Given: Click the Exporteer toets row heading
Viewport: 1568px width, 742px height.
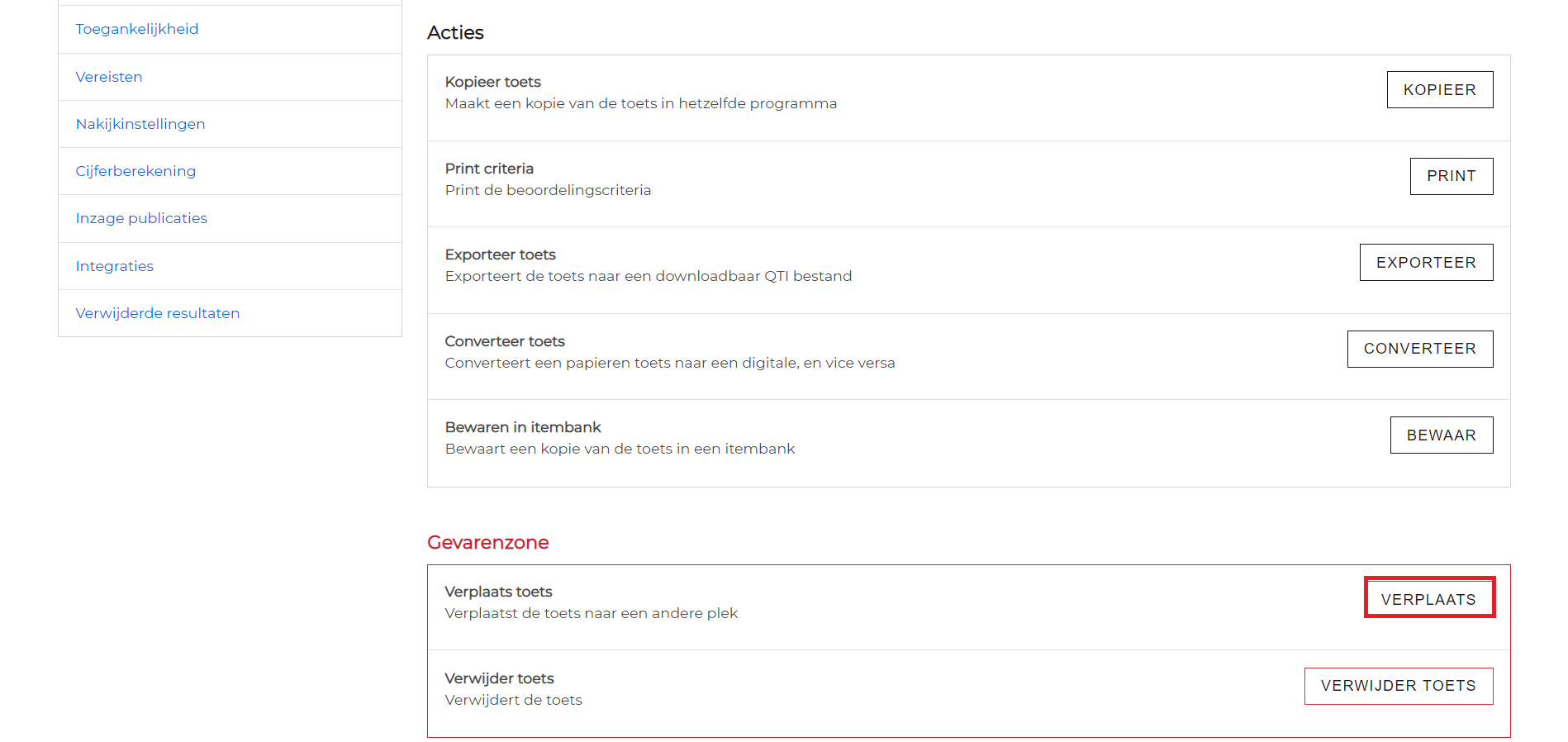Looking at the screenshot, I should tap(501, 254).
